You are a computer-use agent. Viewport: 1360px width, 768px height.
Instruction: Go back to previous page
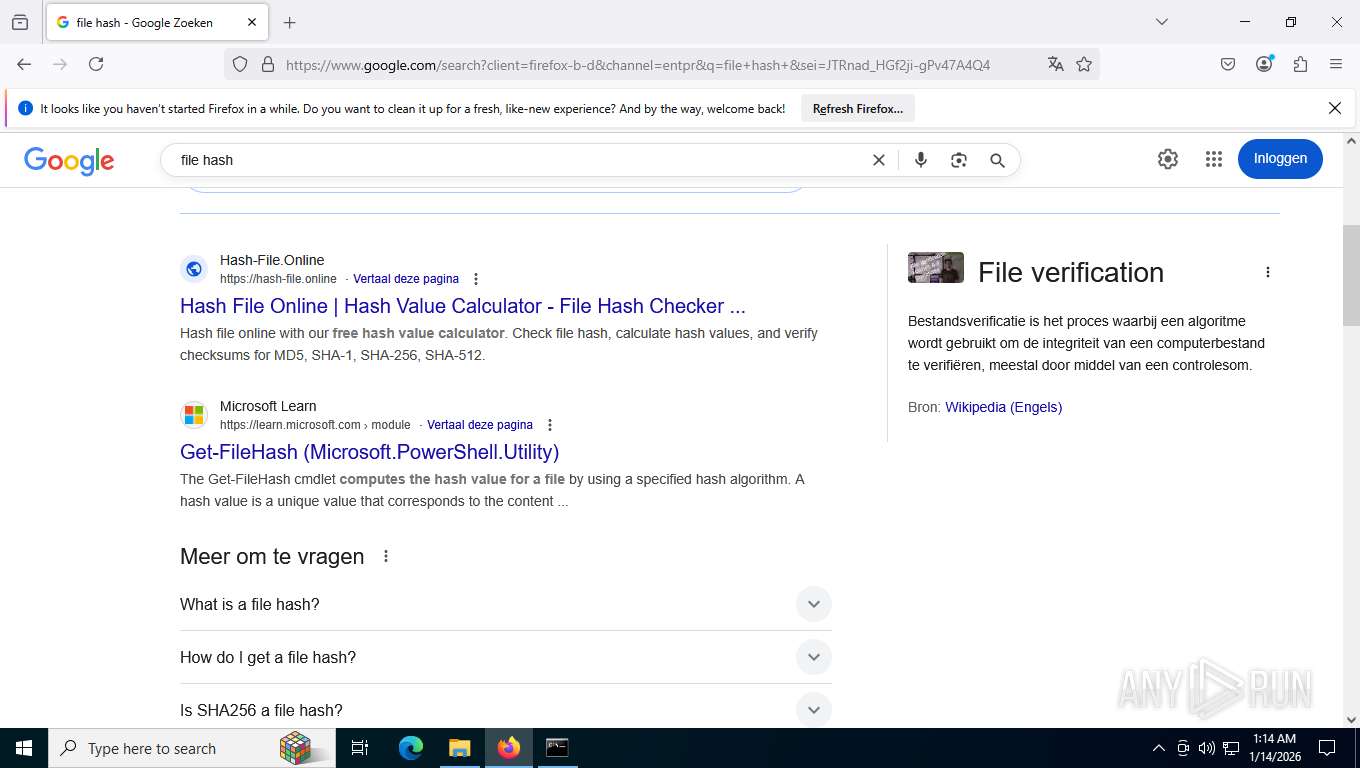pyautogui.click(x=24, y=64)
